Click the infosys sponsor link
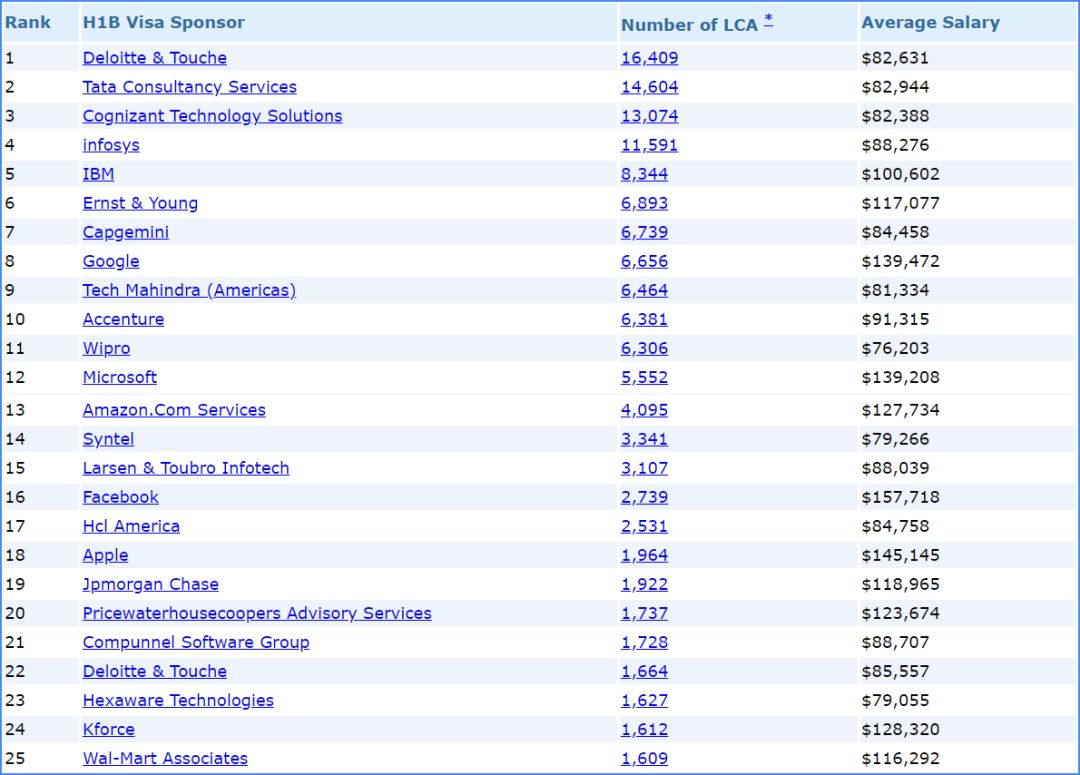The width and height of the screenshot is (1080, 775). [111, 145]
